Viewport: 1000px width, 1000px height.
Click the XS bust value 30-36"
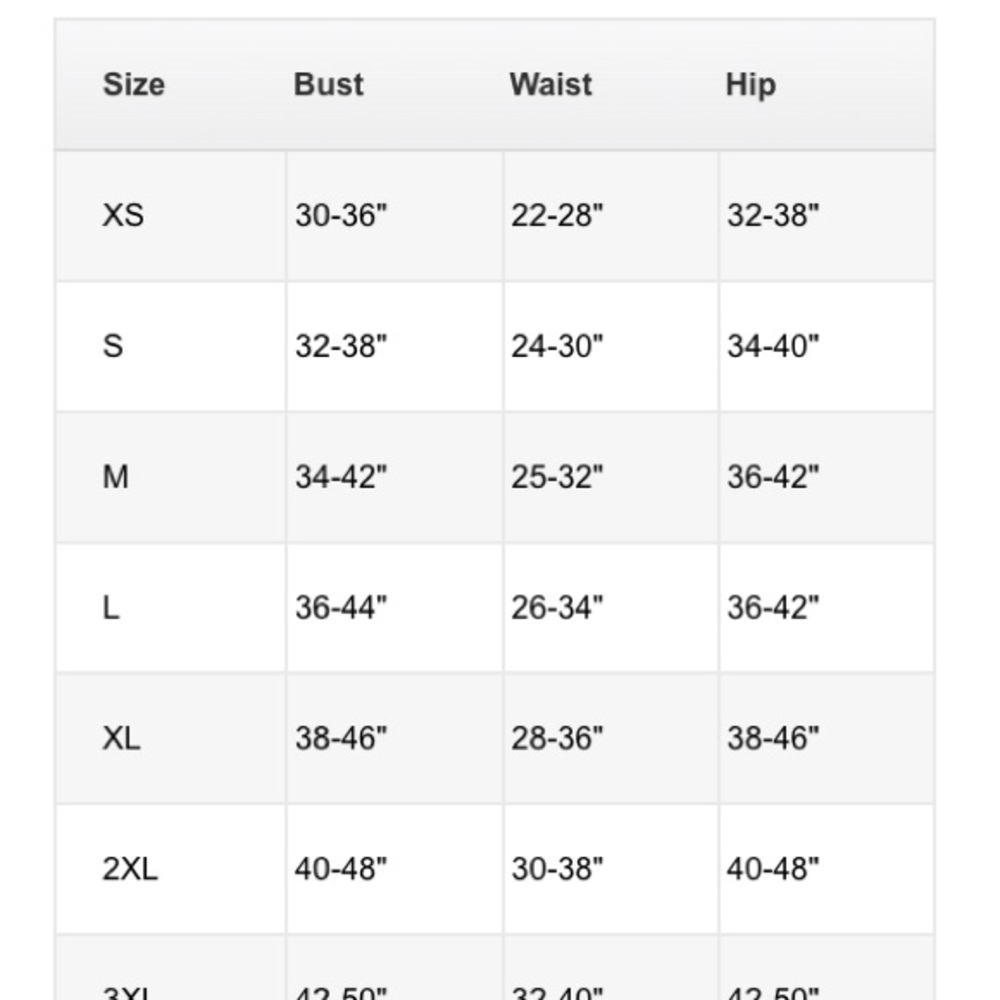(341, 216)
